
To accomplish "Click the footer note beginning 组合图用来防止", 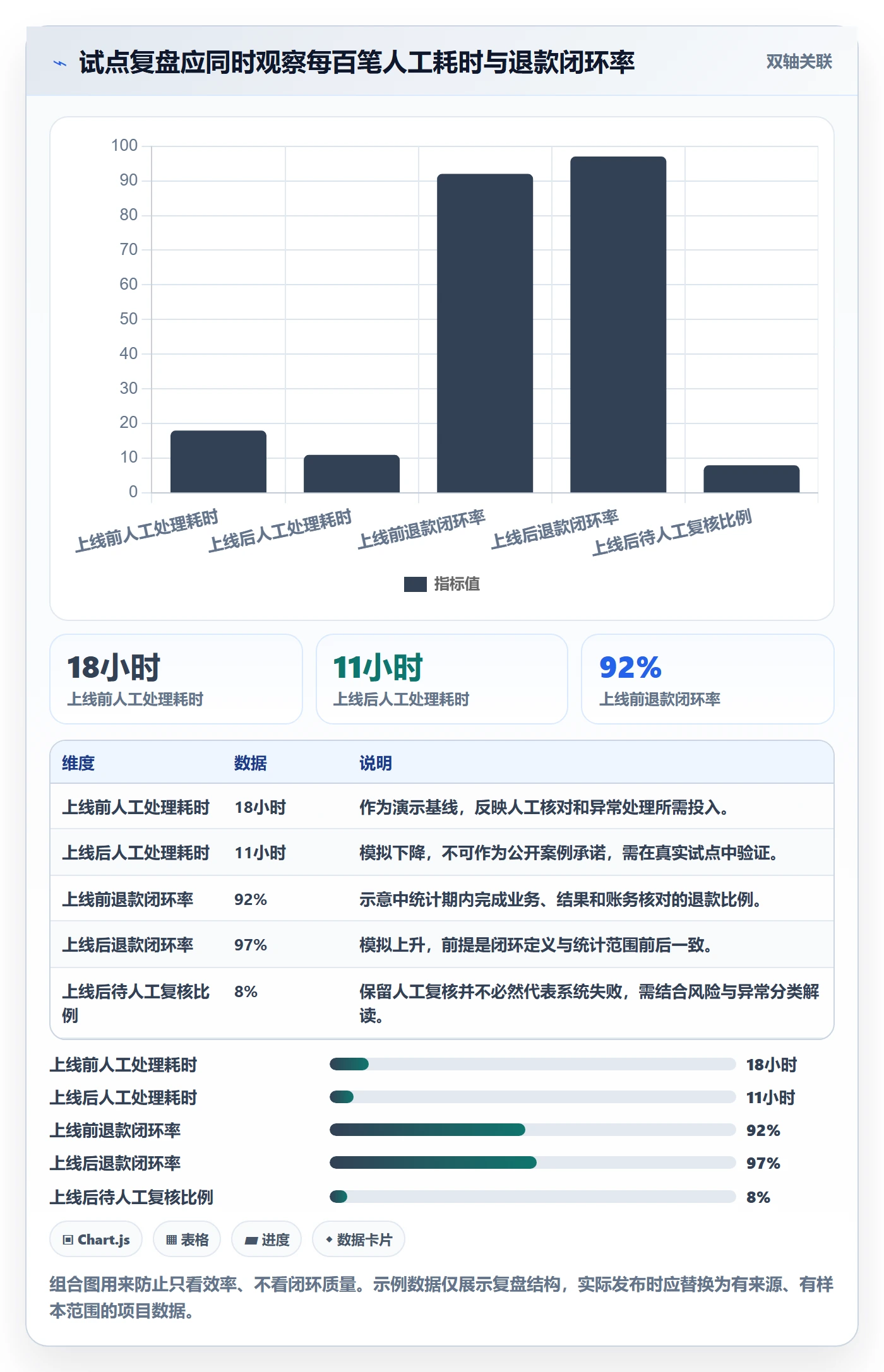I will (441, 1298).
